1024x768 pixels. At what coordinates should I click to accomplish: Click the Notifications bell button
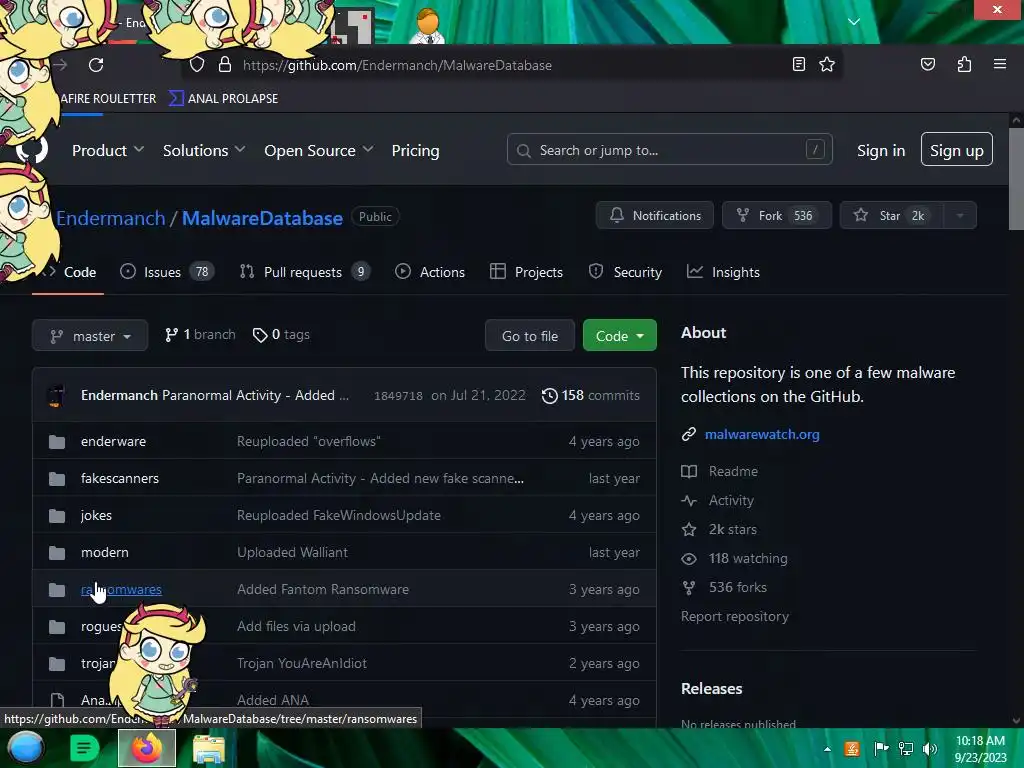(x=654, y=216)
